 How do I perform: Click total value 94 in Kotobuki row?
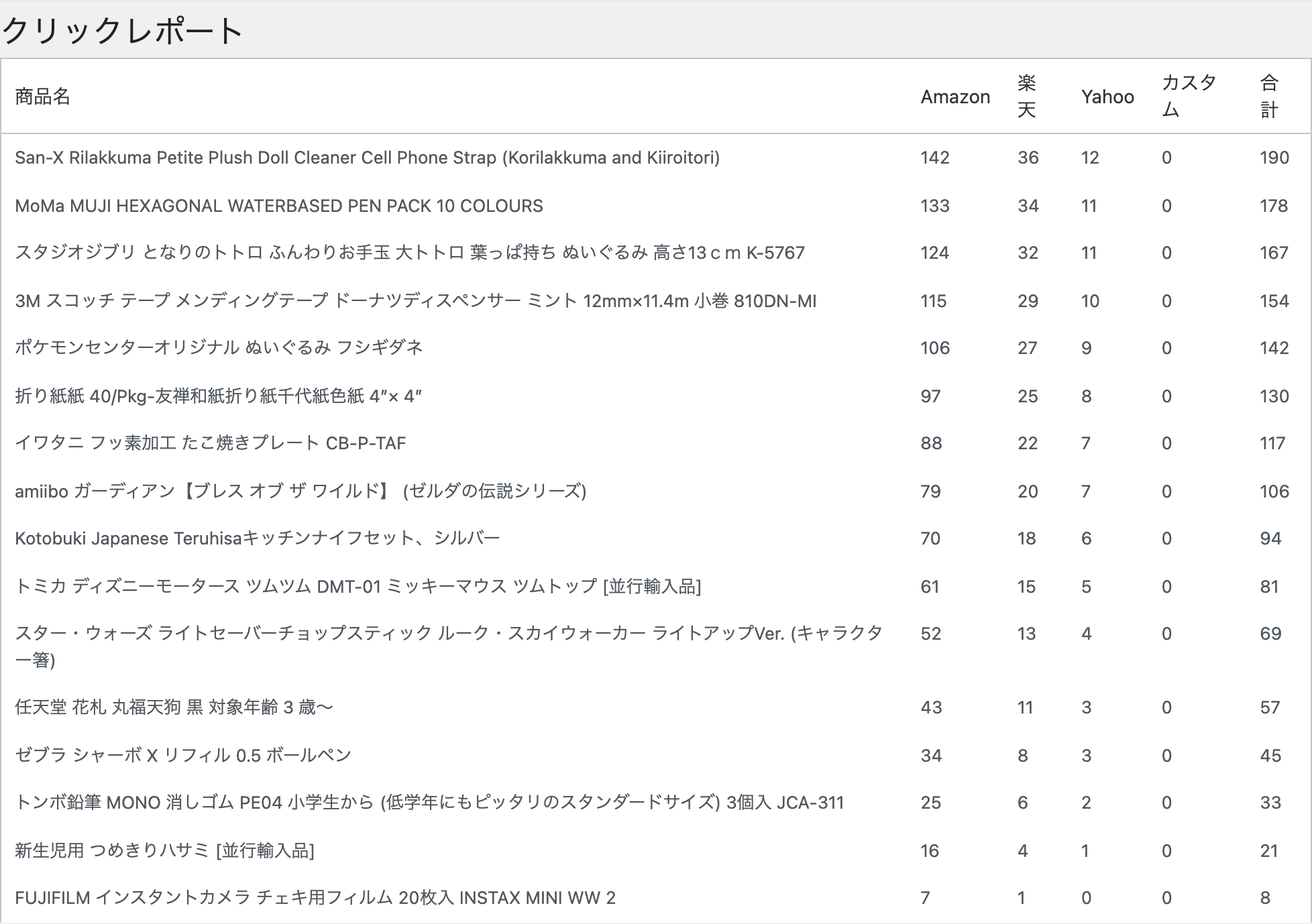pyautogui.click(x=1270, y=538)
